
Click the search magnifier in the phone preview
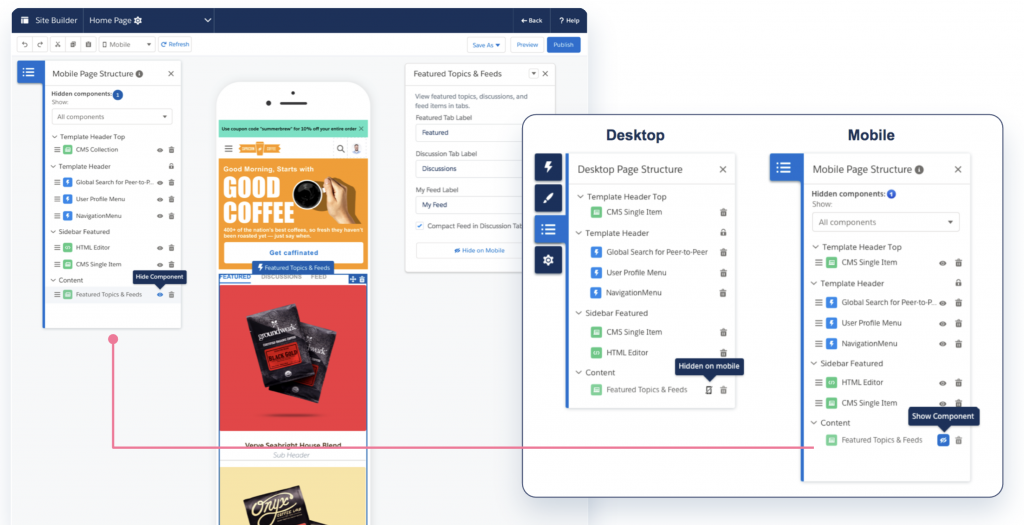pos(340,149)
